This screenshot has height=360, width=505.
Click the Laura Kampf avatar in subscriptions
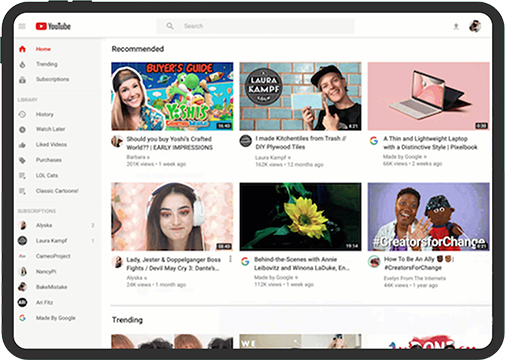pyautogui.click(x=22, y=240)
